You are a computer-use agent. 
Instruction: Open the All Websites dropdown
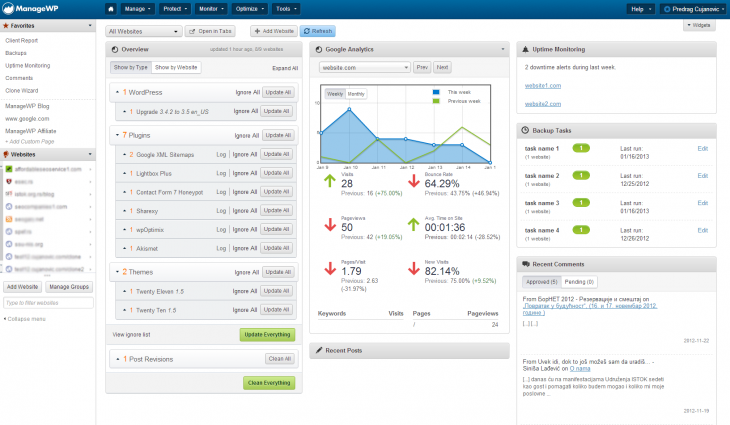click(x=143, y=31)
